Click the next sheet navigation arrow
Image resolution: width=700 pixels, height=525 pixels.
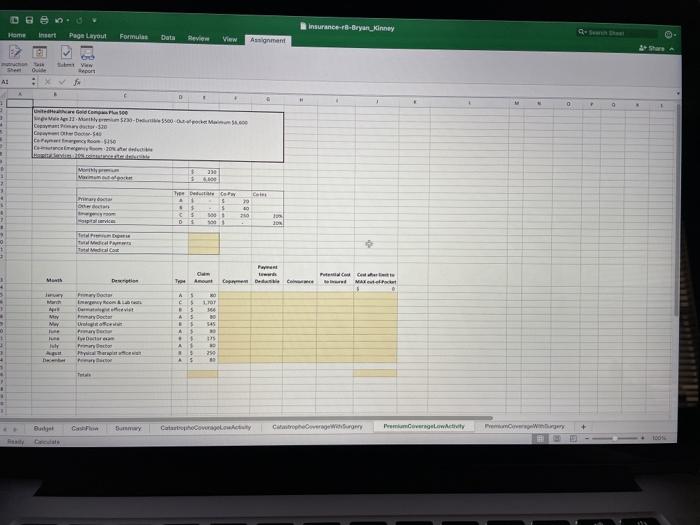click(15, 429)
